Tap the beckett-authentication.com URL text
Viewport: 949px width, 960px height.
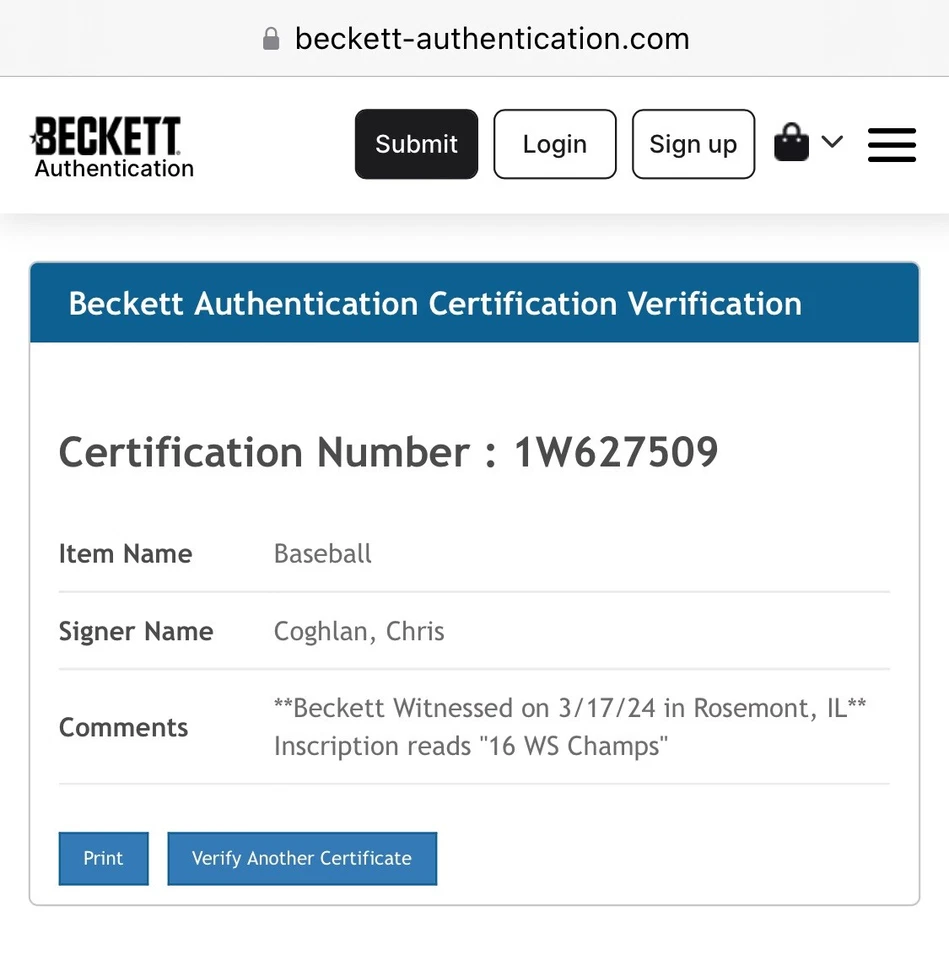point(492,39)
